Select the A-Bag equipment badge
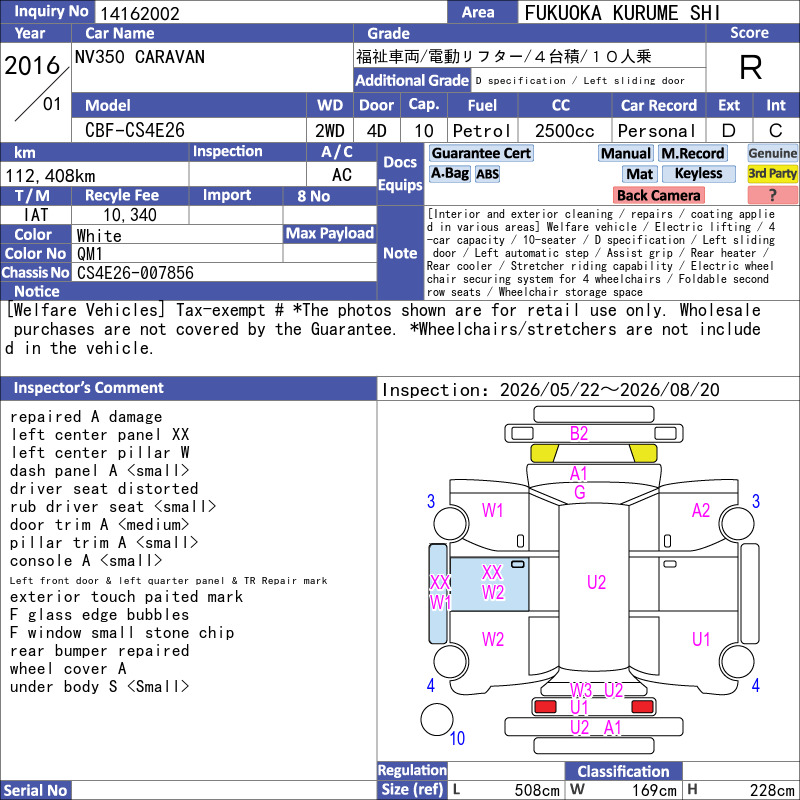Viewport: 800px width, 800px height. pyautogui.click(x=449, y=174)
